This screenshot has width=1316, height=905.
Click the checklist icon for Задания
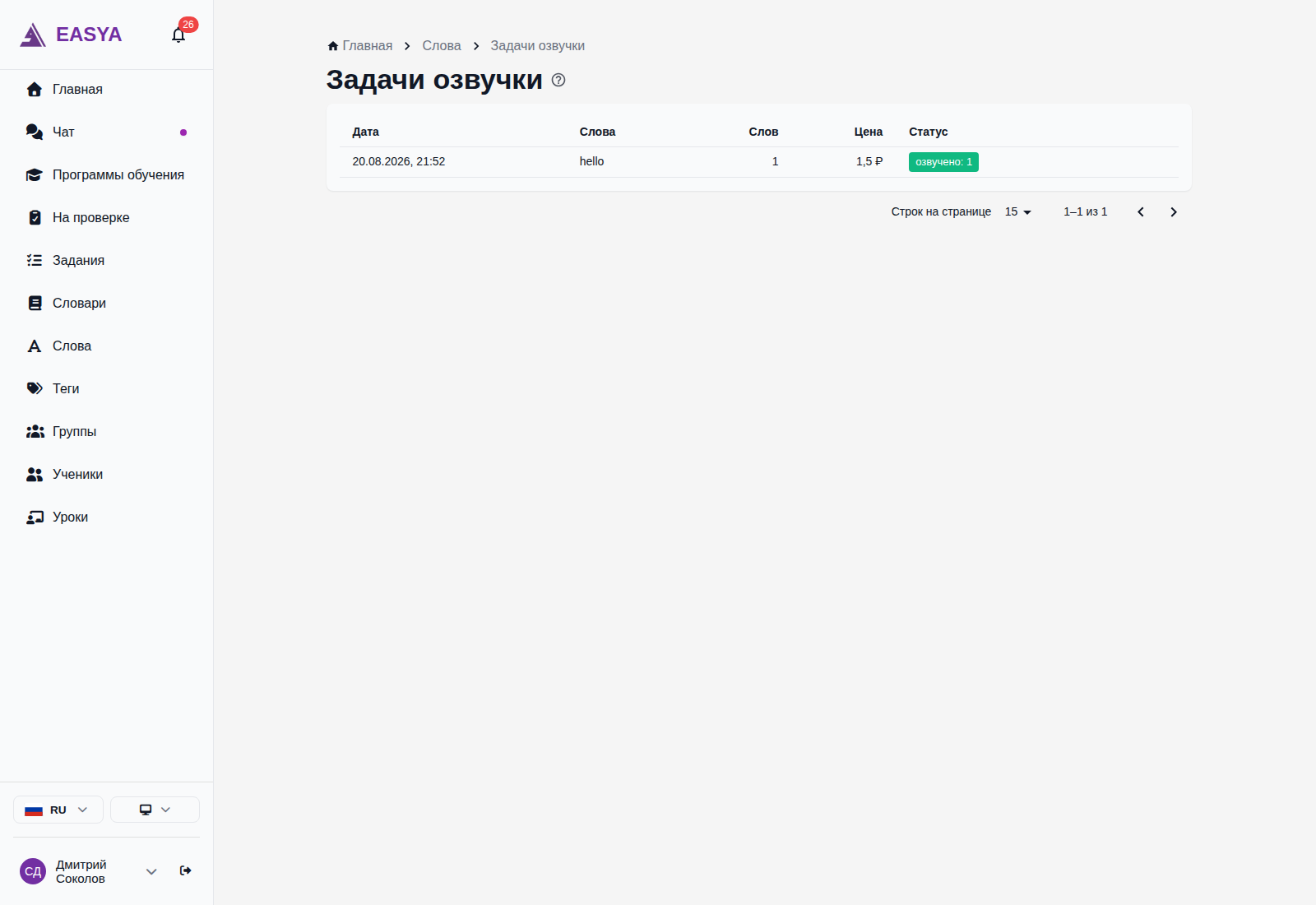tap(35, 260)
